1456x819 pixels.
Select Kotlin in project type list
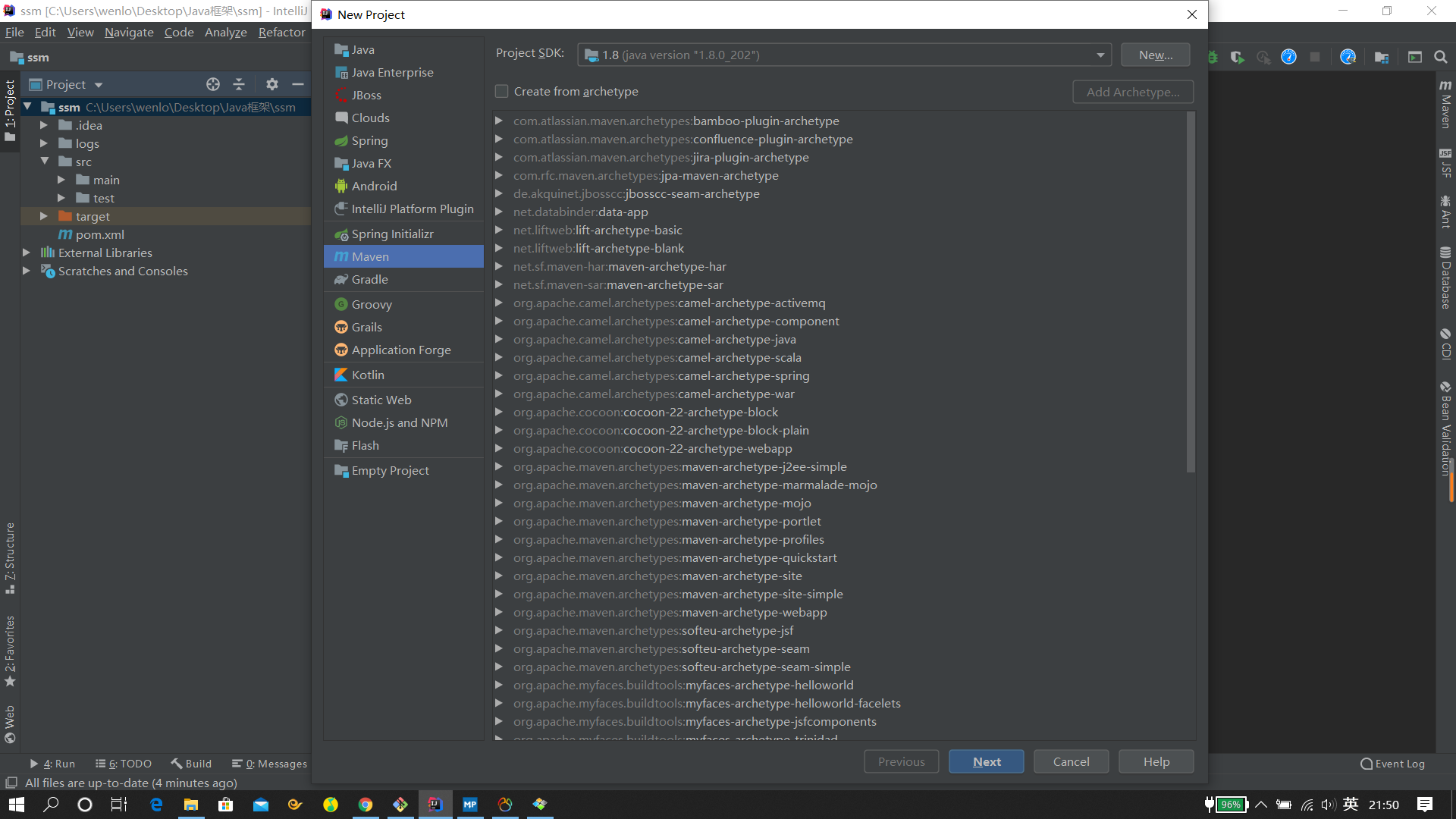[x=368, y=375]
